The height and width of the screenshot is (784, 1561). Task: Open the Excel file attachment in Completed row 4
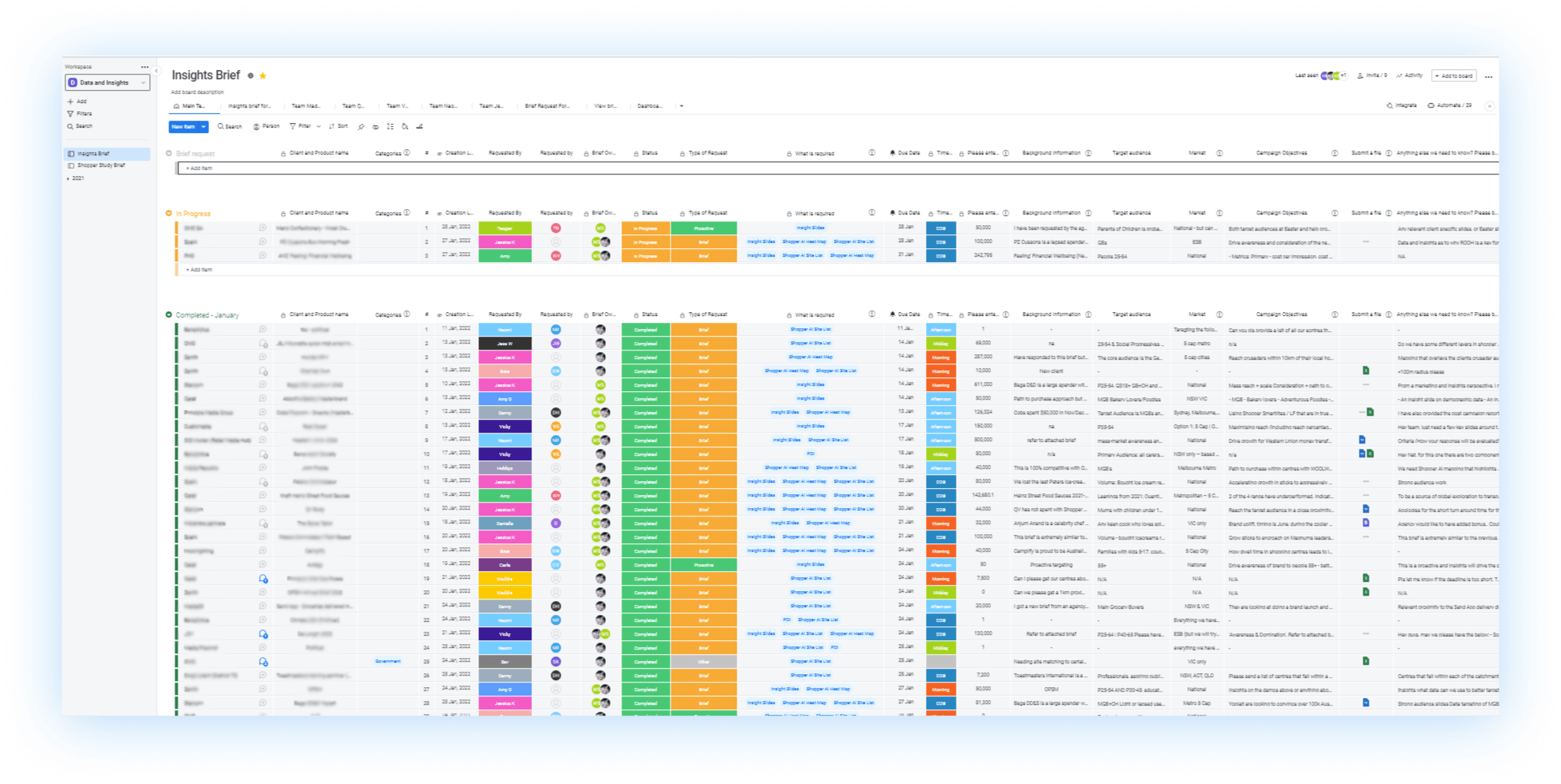tap(1366, 371)
